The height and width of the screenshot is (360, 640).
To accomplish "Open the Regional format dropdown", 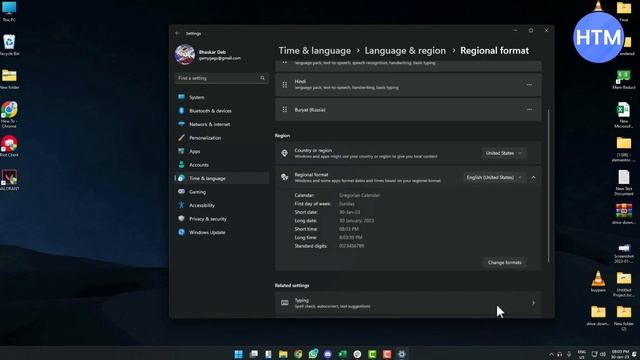I will pos(494,178).
